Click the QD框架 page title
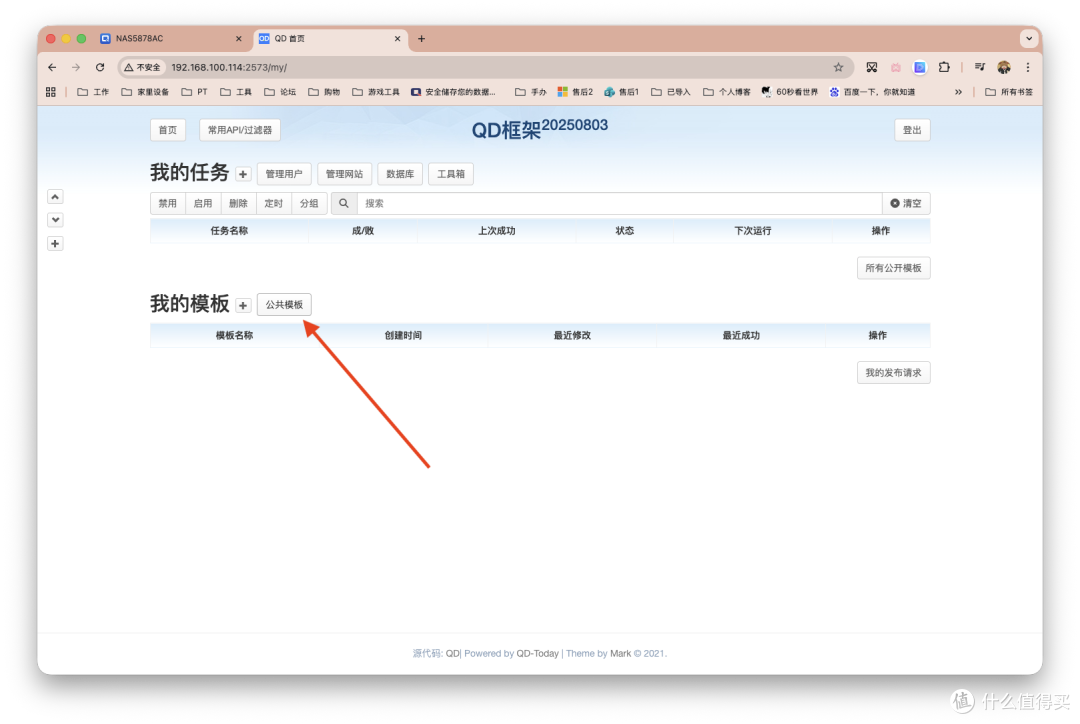1080x724 pixels. [x=540, y=128]
